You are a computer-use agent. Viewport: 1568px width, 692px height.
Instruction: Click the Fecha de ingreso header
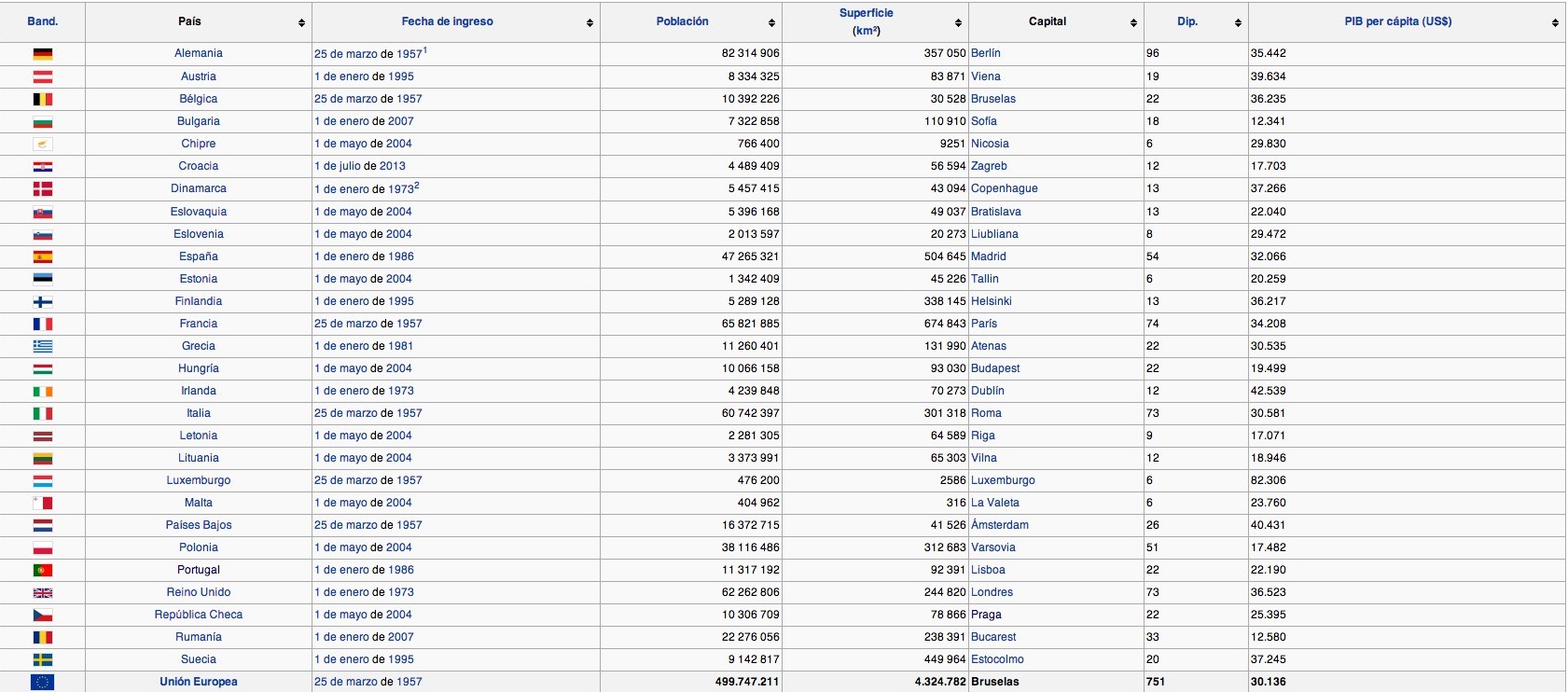point(447,21)
